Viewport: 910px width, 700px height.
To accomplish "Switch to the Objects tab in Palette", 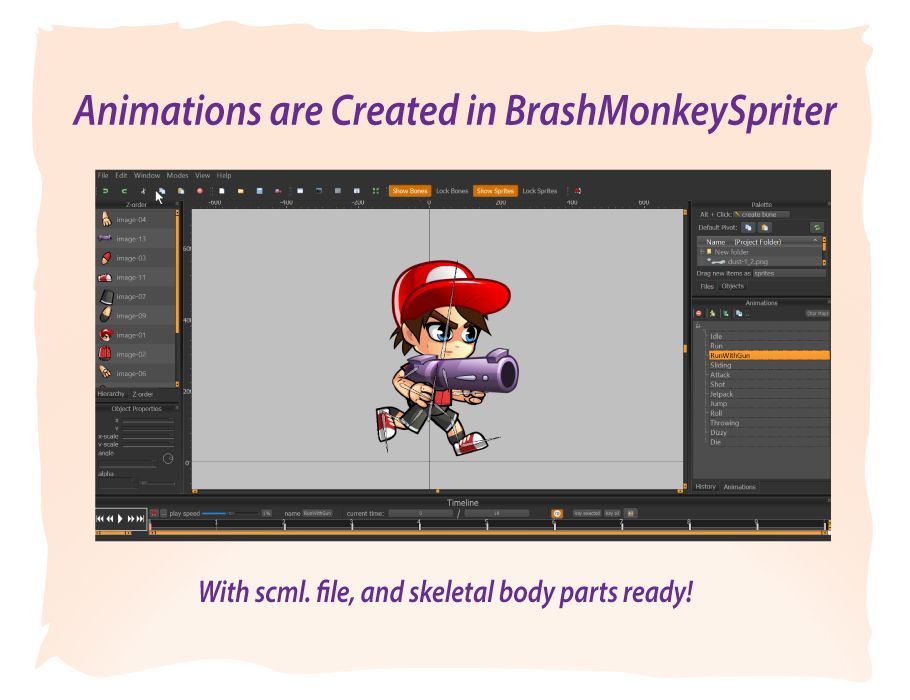I will click(x=732, y=286).
